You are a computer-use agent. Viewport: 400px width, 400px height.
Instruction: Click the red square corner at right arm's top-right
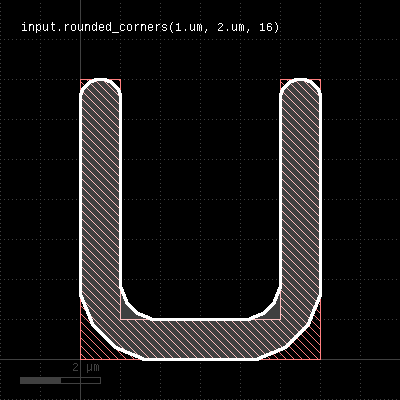[318, 82]
